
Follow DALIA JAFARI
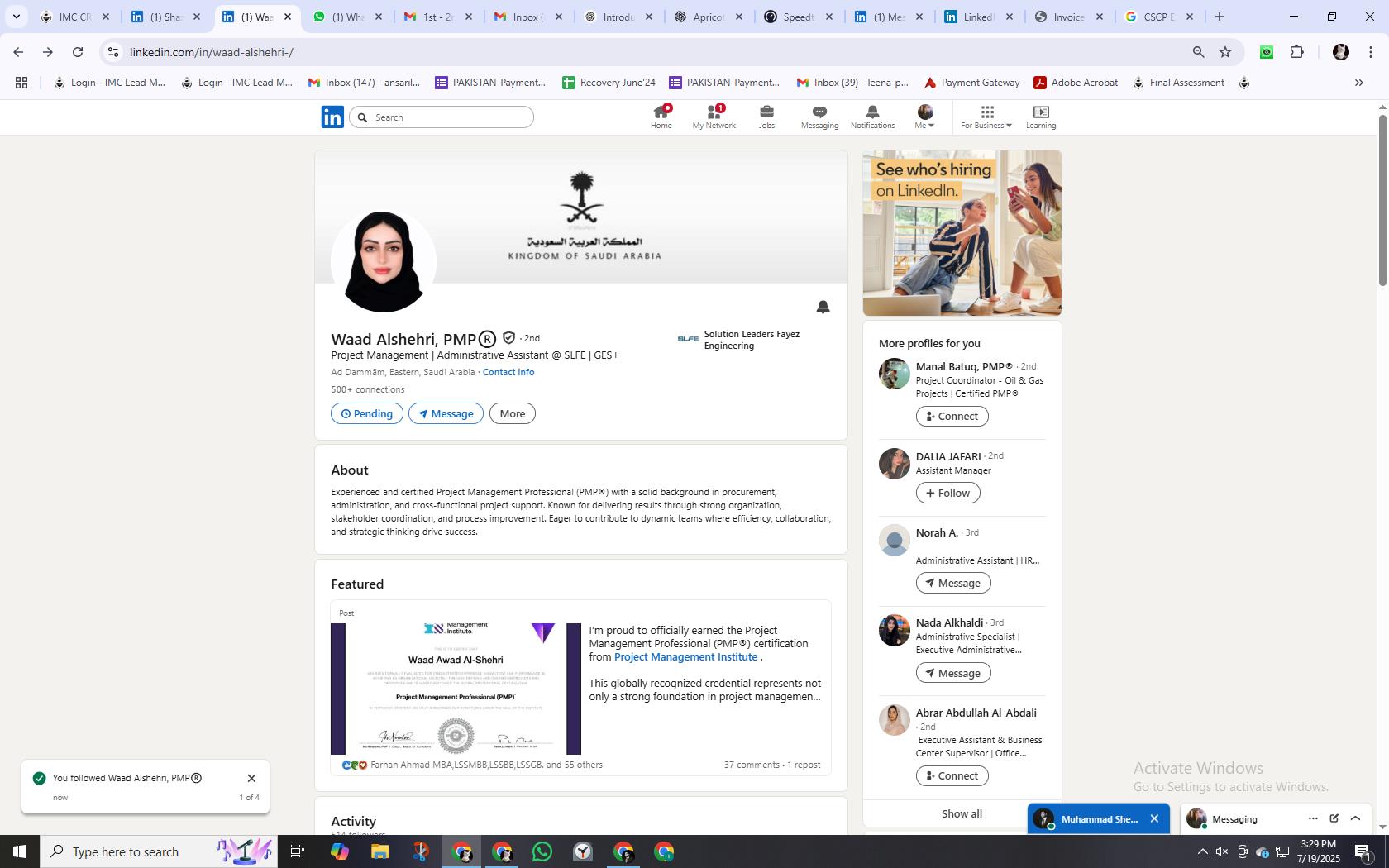coord(947,493)
